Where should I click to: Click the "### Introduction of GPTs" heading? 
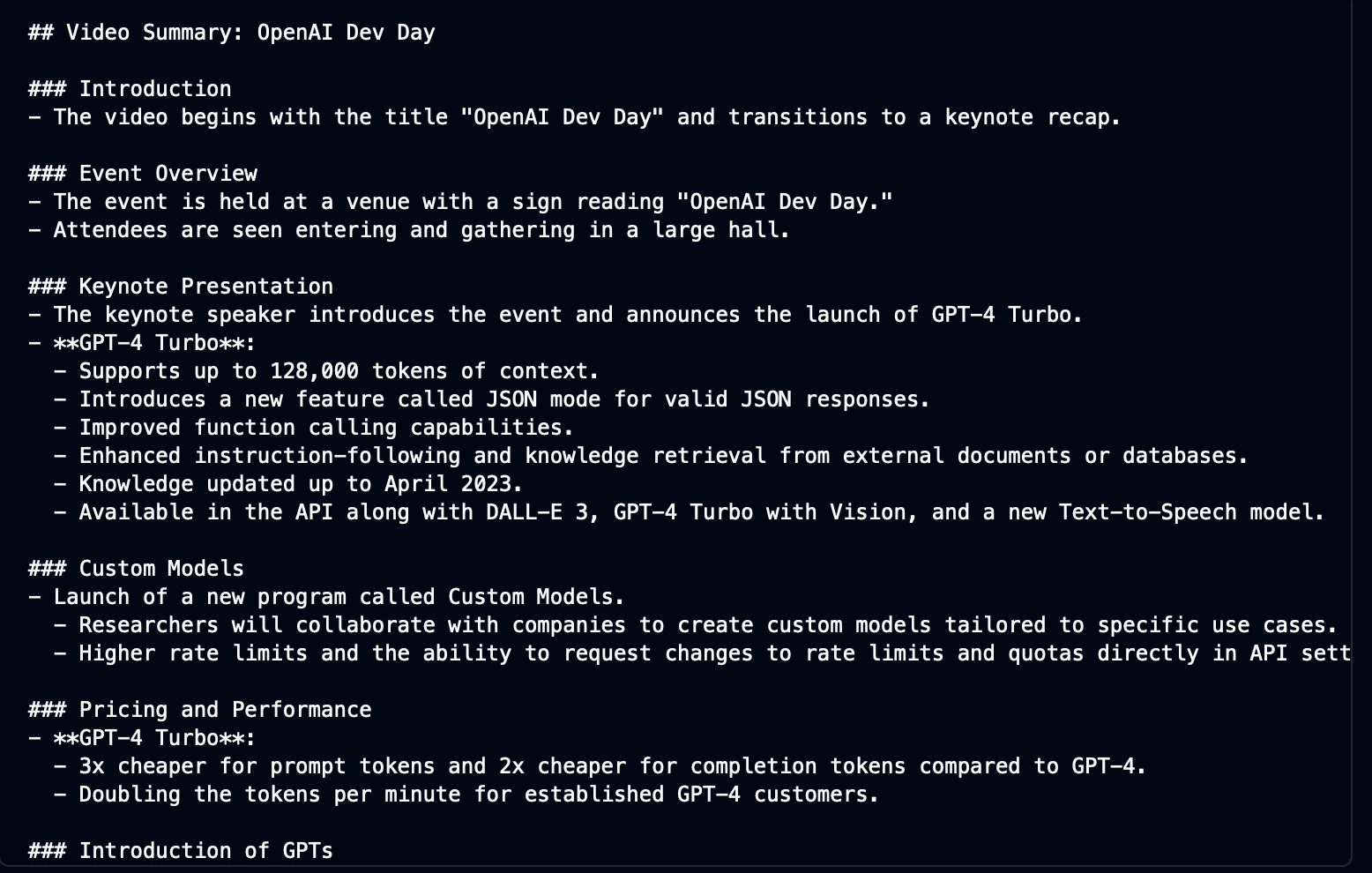181,851
